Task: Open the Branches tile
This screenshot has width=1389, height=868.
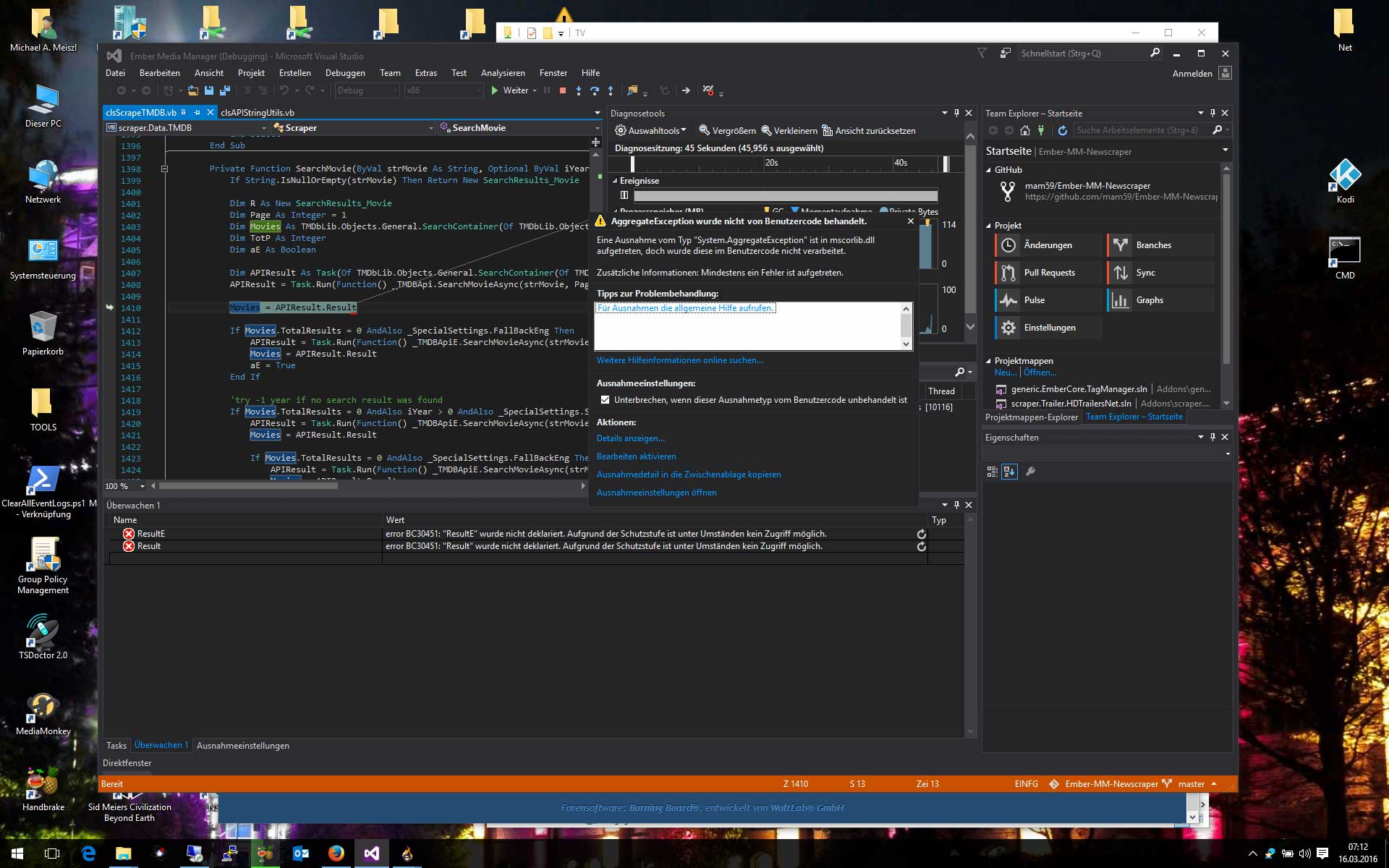Action: 1160,245
